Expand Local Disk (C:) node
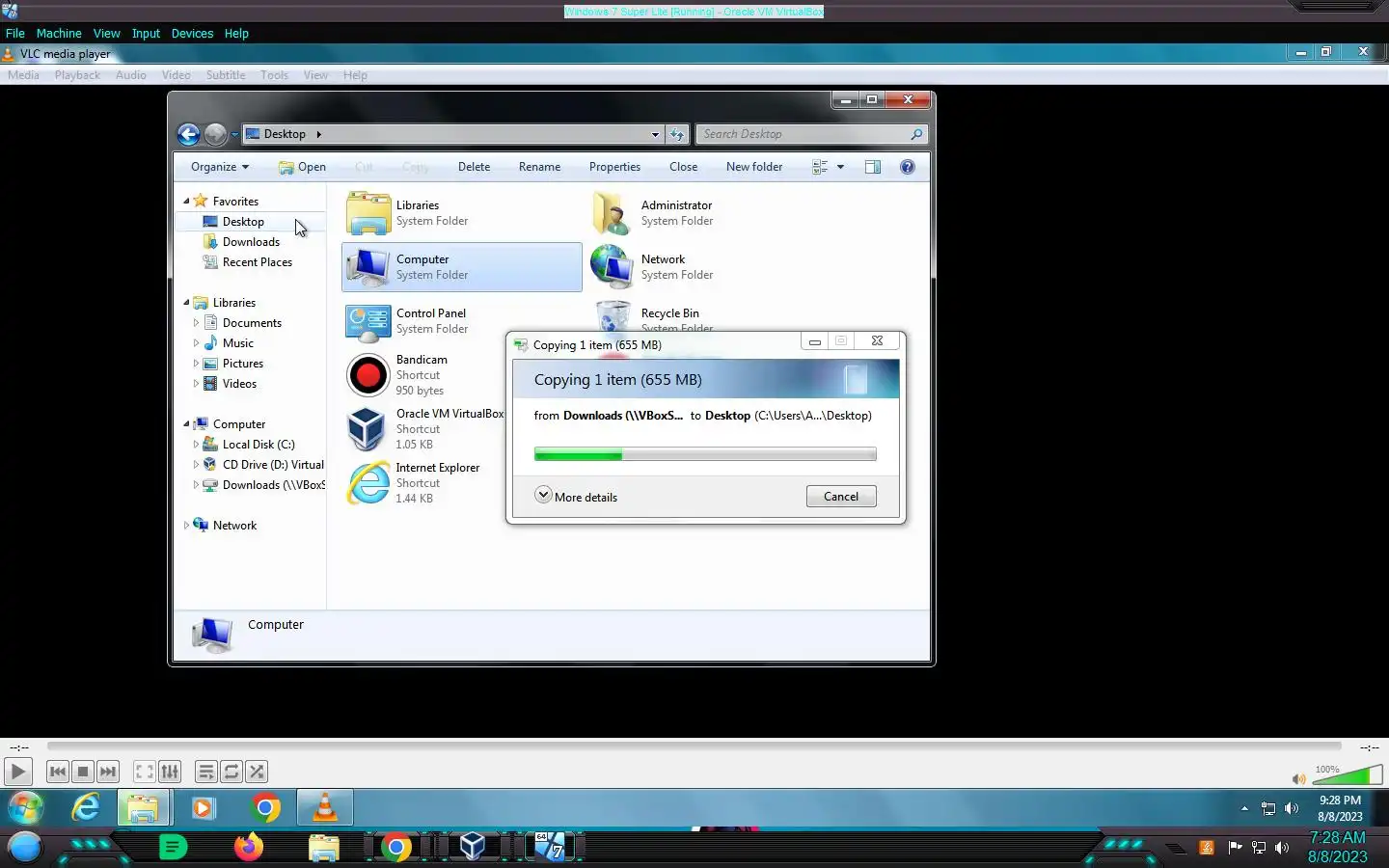The height and width of the screenshot is (868, 1389). (x=196, y=444)
